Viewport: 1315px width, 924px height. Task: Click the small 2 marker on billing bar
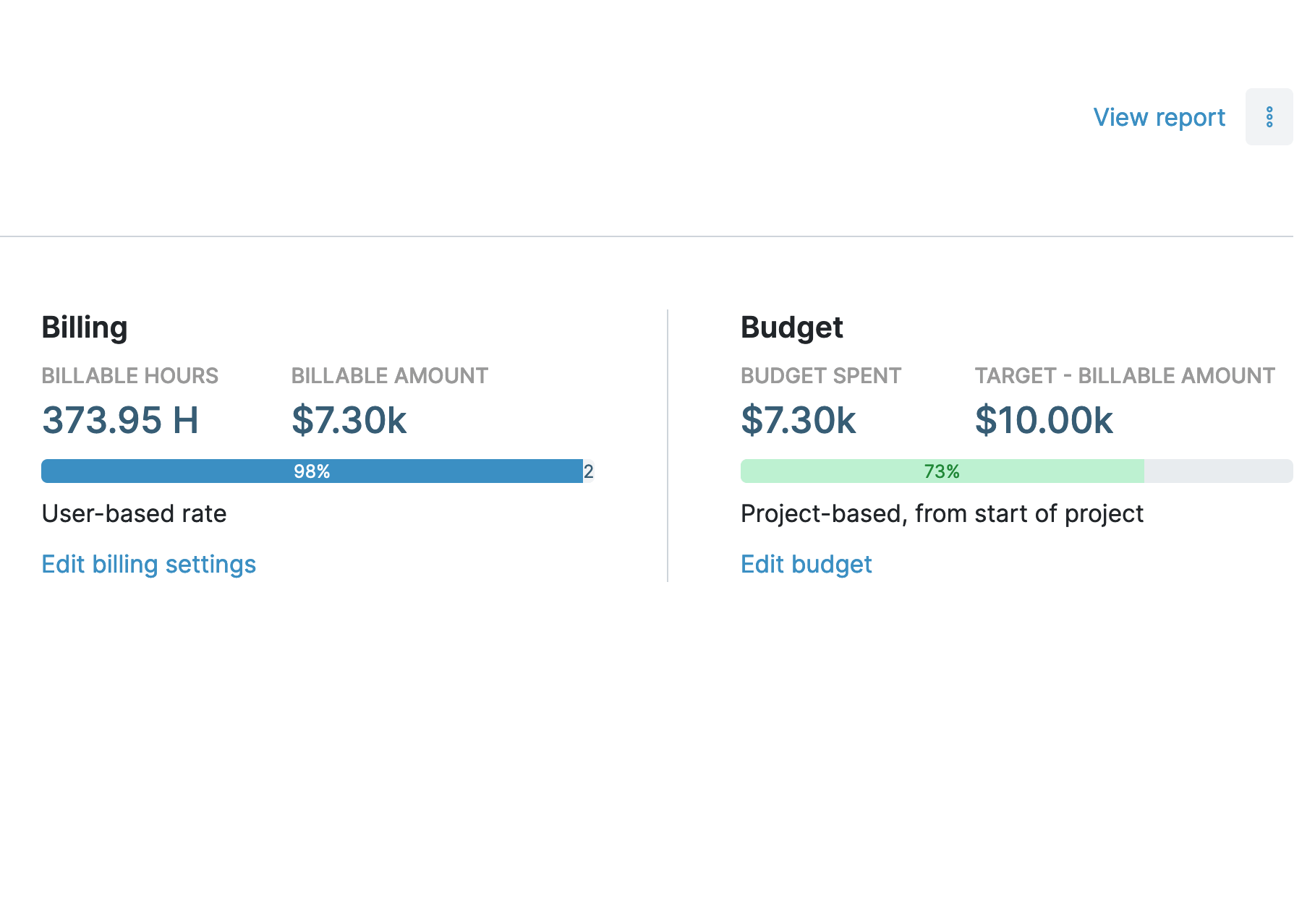pyautogui.click(x=589, y=471)
